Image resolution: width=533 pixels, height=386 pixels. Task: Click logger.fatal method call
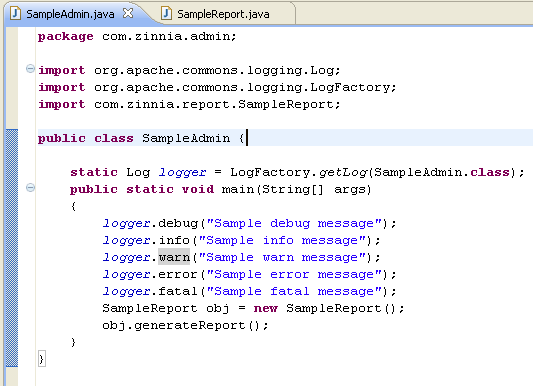click(x=150, y=292)
